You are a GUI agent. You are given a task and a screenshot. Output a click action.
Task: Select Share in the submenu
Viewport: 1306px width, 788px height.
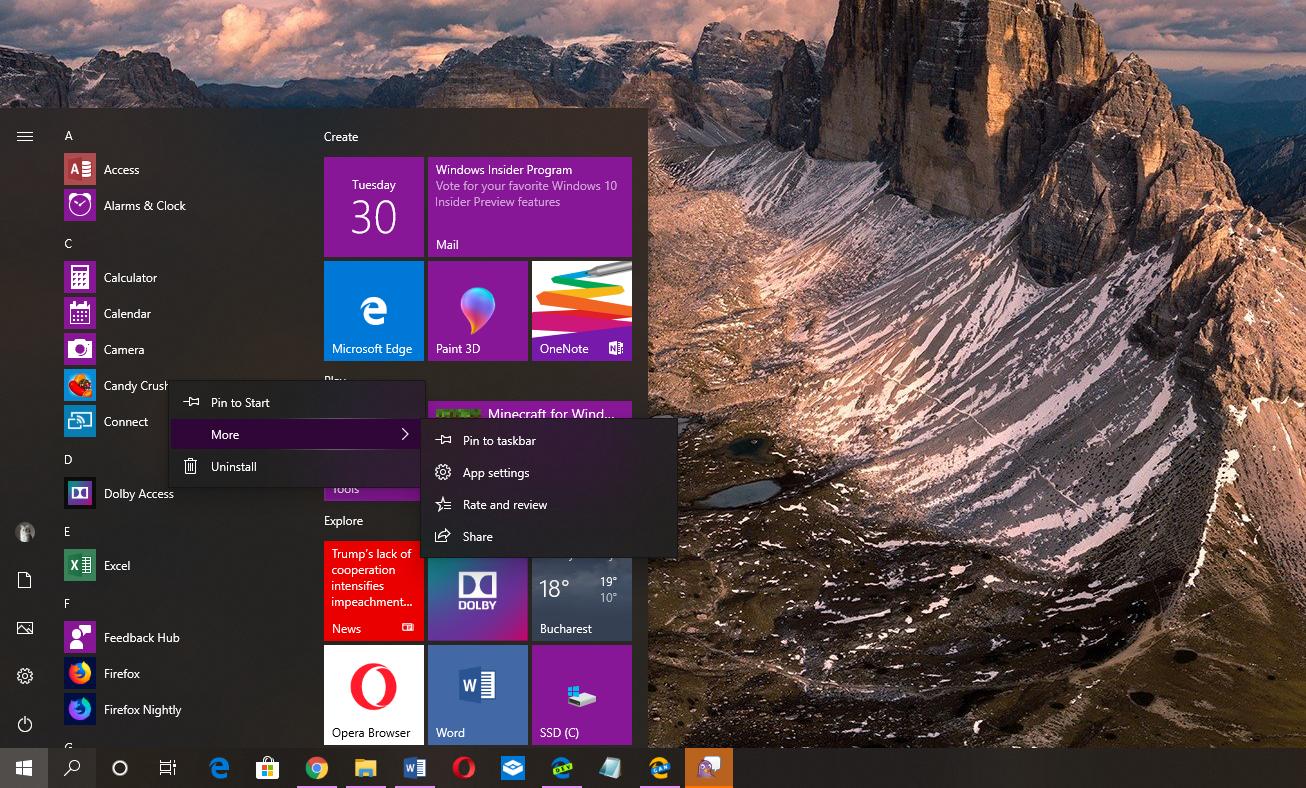tap(549, 537)
